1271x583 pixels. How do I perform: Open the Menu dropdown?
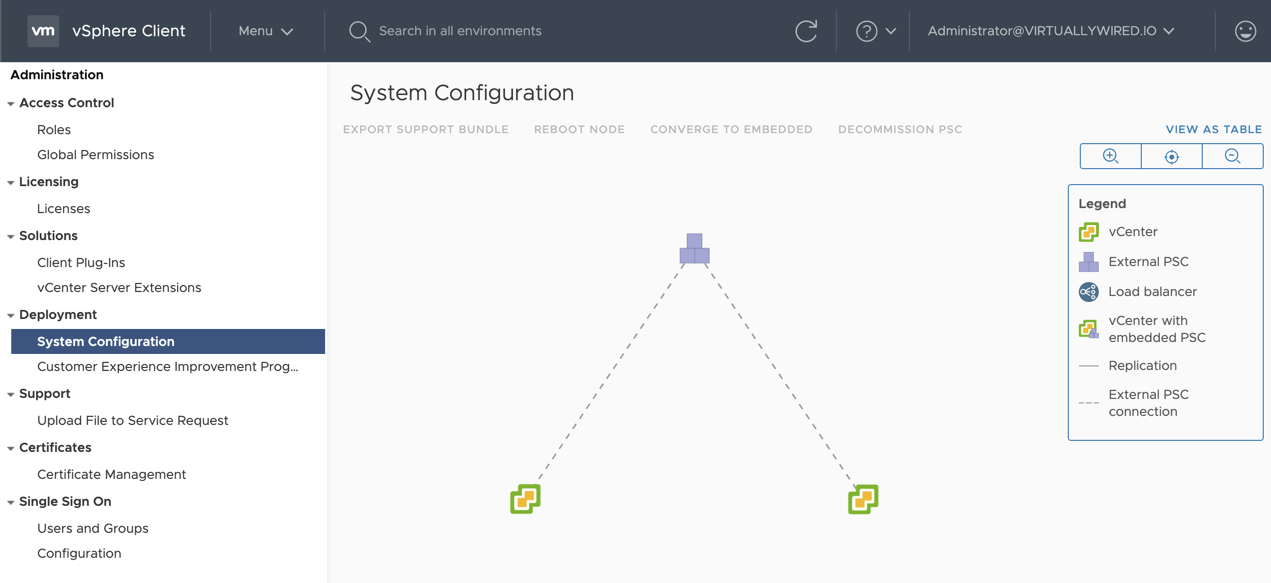click(x=264, y=31)
